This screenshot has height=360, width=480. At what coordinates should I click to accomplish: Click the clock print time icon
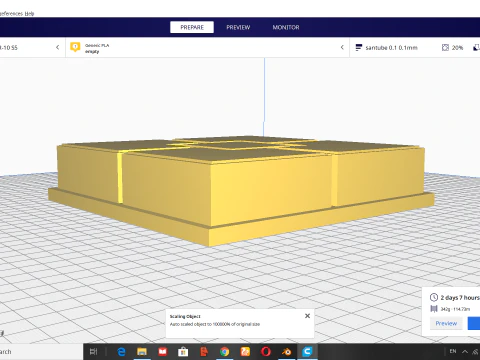coord(434,297)
